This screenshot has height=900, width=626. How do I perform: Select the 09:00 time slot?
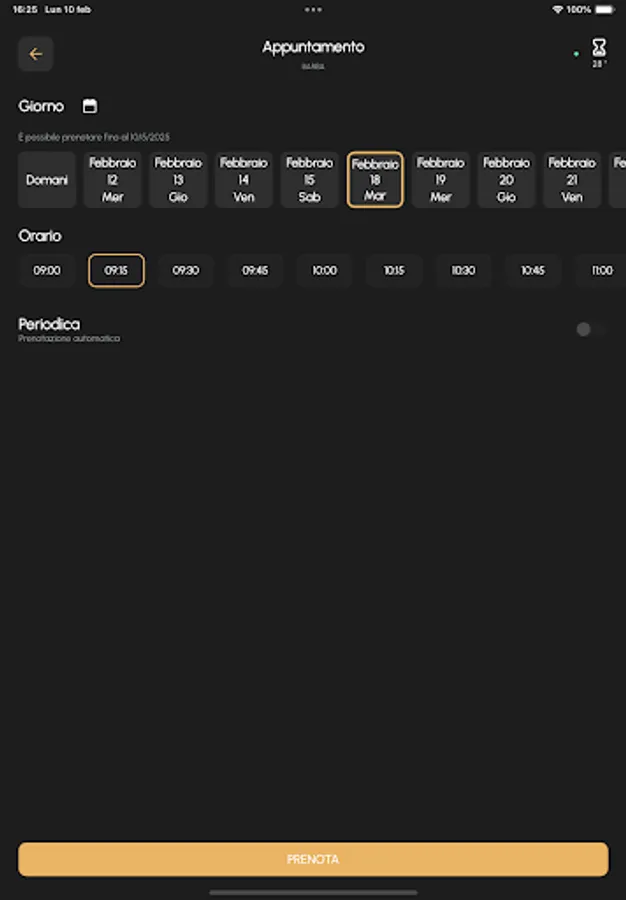point(47,271)
